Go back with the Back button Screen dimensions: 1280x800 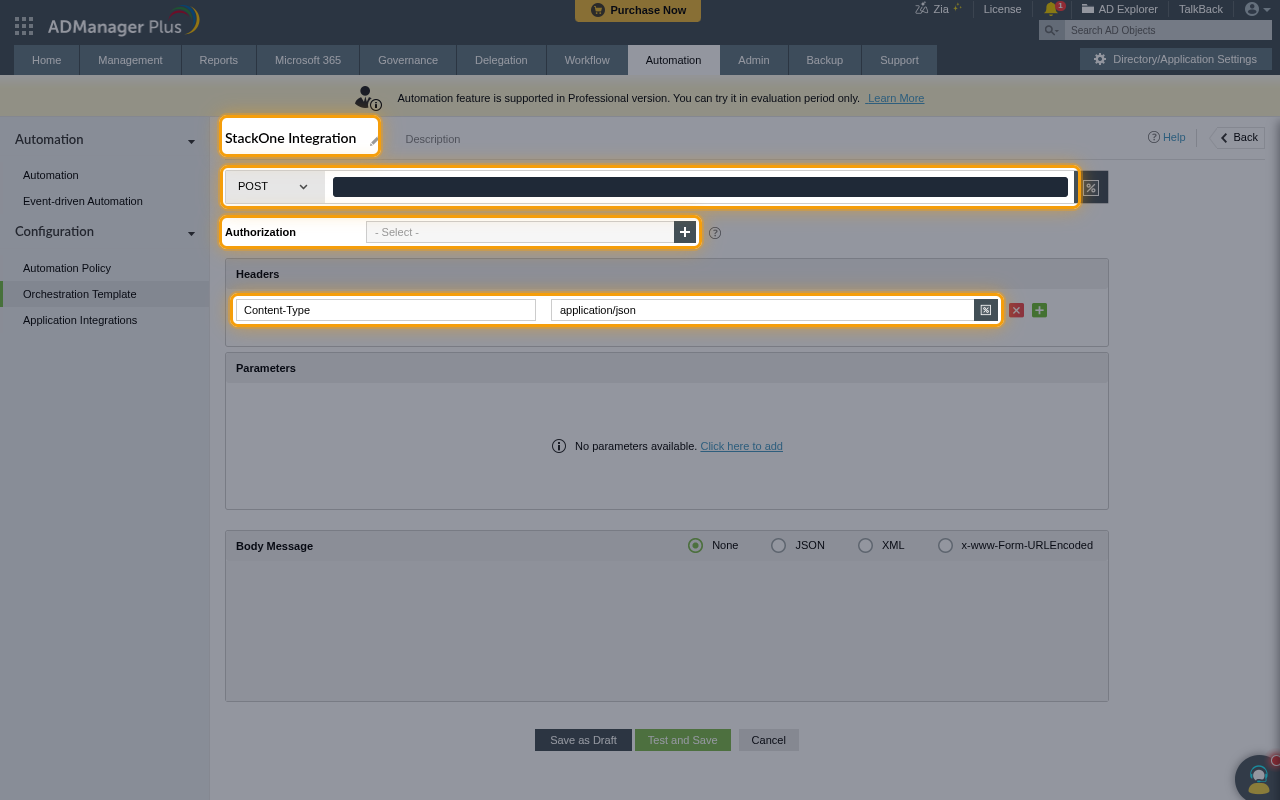point(1238,138)
